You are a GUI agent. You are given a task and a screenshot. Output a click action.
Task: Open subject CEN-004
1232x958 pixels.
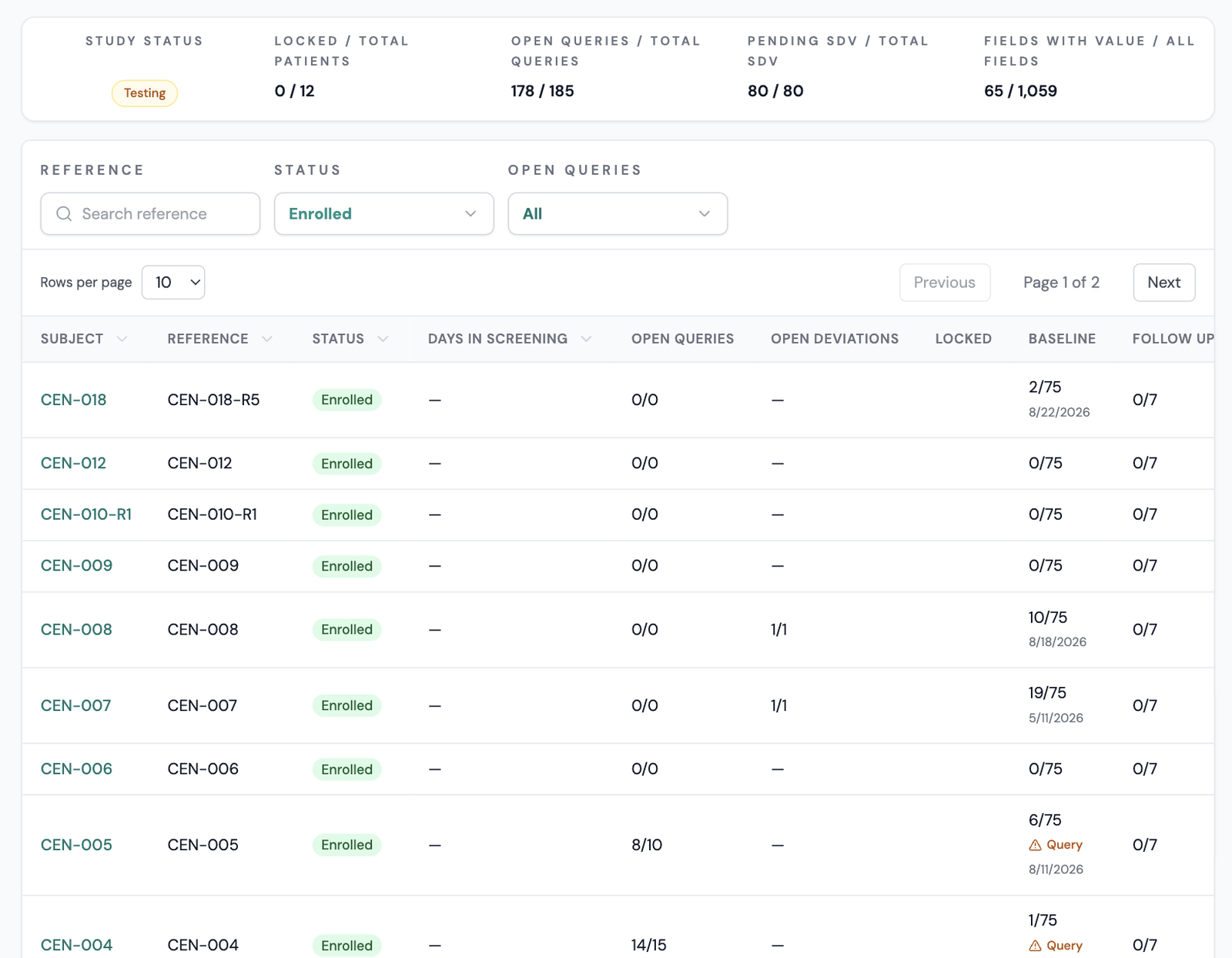point(76,945)
